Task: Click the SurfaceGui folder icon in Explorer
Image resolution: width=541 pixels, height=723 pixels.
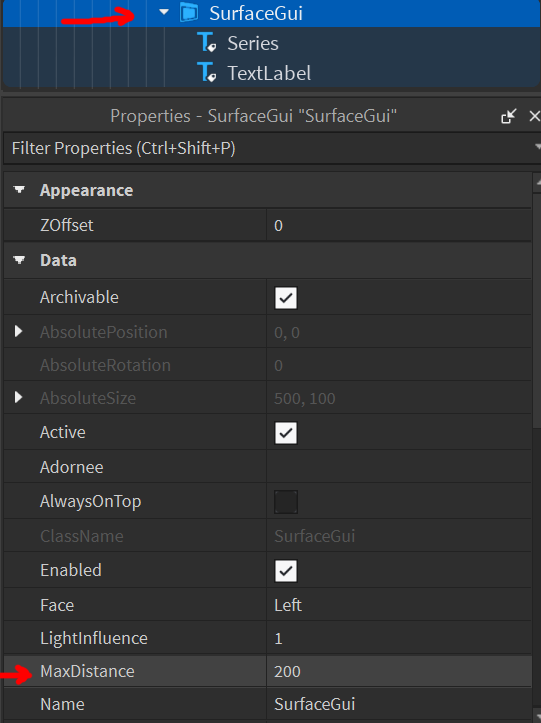Action: click(x=189, y=13)
